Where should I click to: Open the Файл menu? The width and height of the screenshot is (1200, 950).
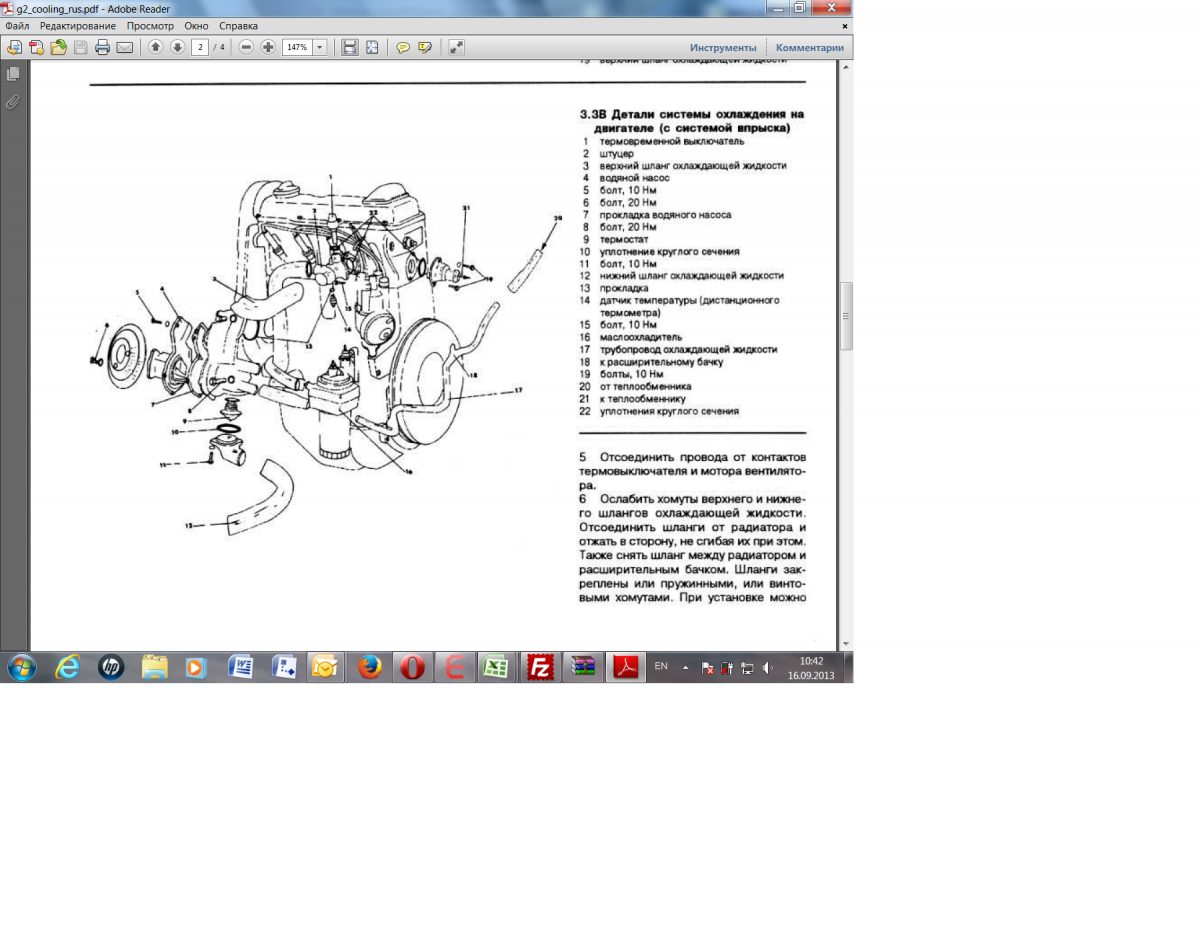coord(17,26)
